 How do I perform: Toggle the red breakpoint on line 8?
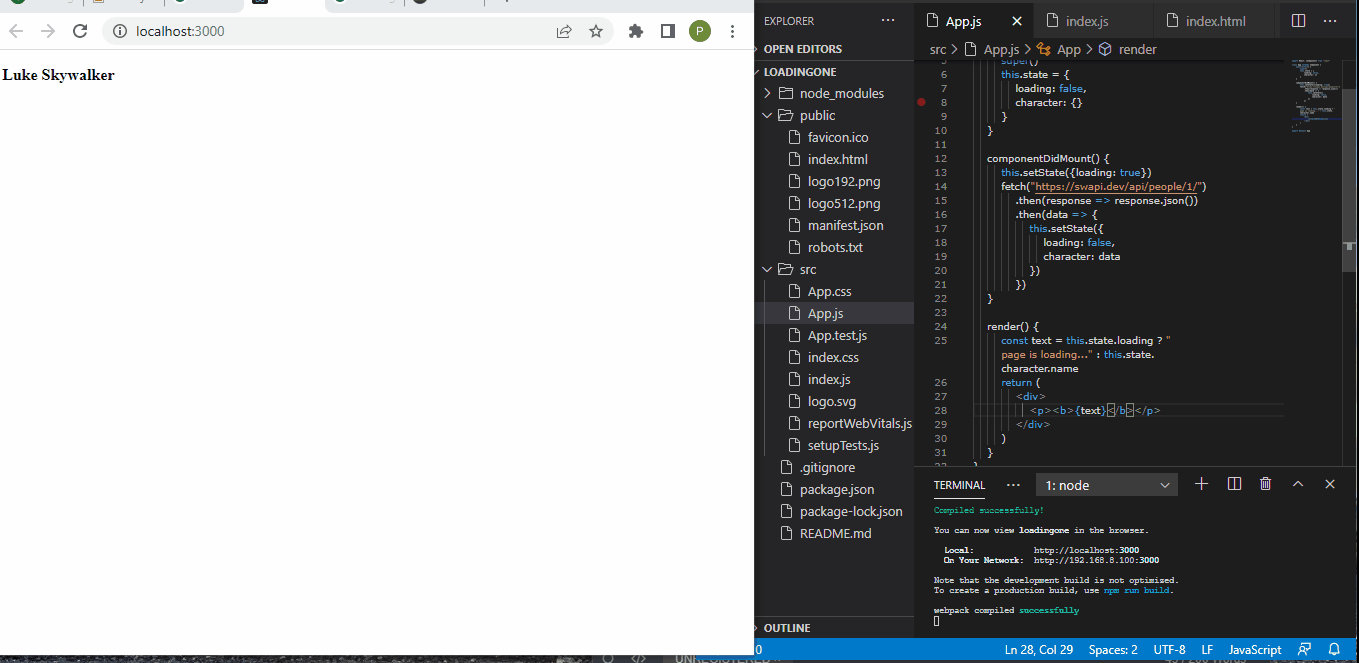(921, 101)
